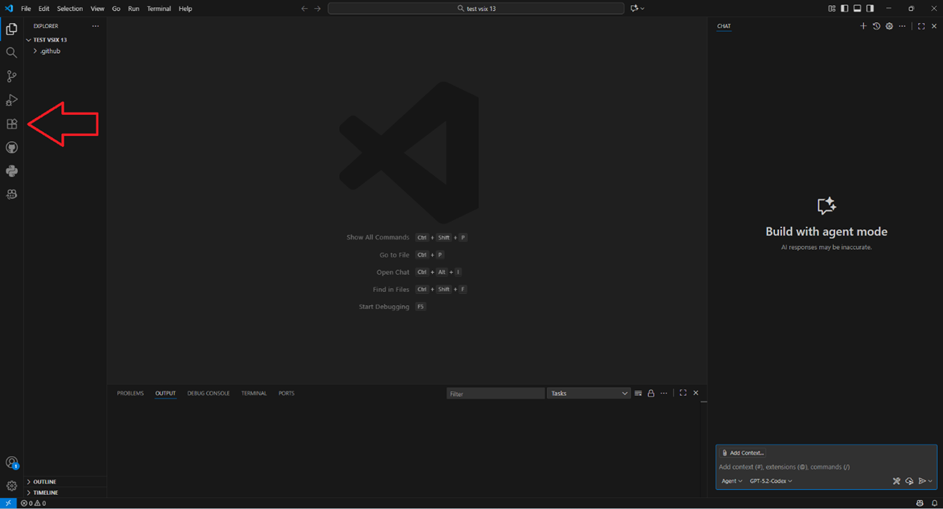Open the File menu
This screenshot has width=943, height=509.
26,8
